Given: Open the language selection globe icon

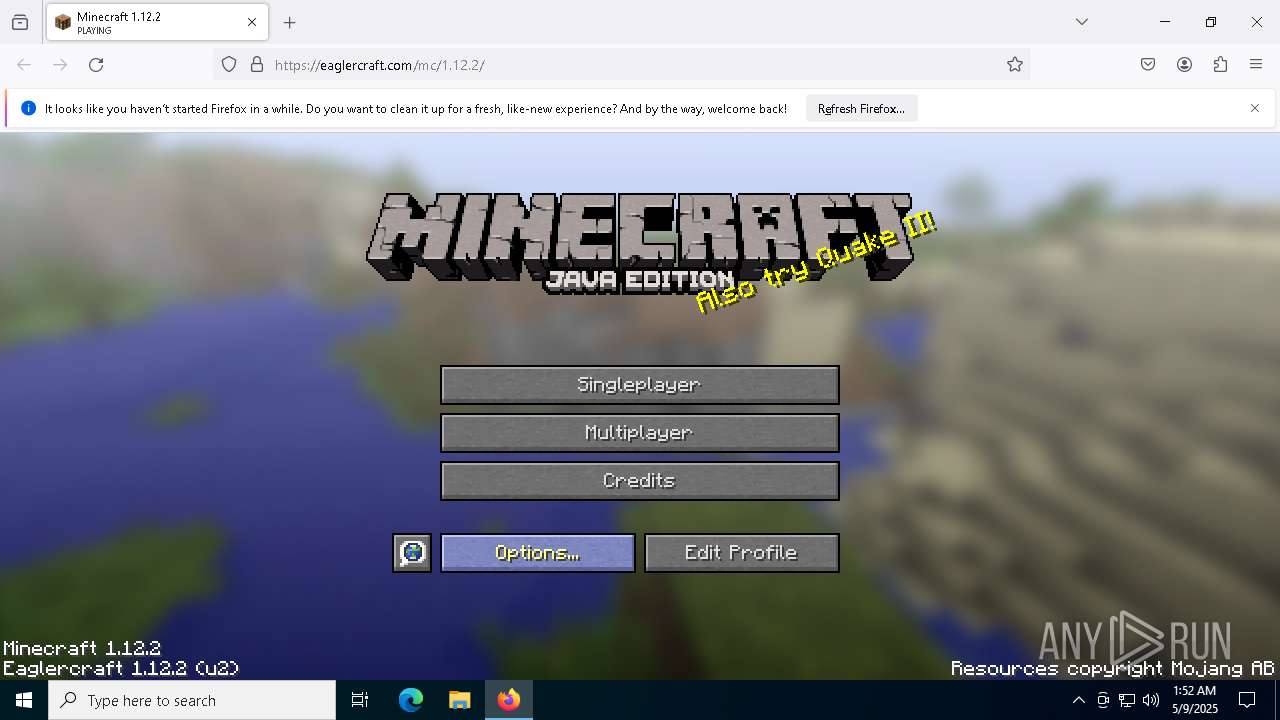Looking at the screenshot, I should tap(412, 553).
